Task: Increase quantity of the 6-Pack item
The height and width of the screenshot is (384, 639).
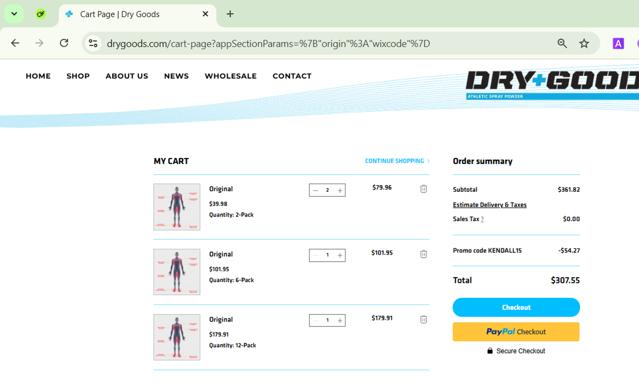Action: (339, 255)
